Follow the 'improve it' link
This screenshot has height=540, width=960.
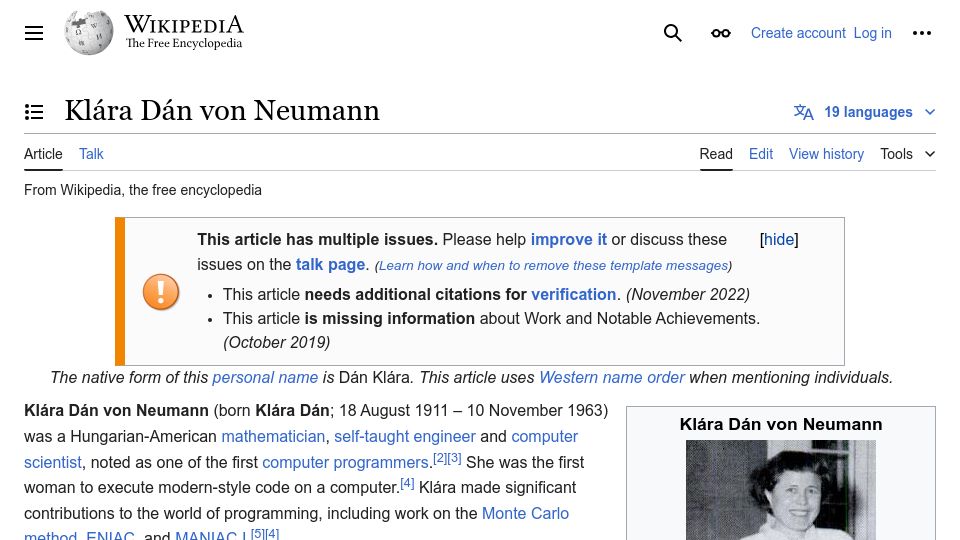(568, 239)
